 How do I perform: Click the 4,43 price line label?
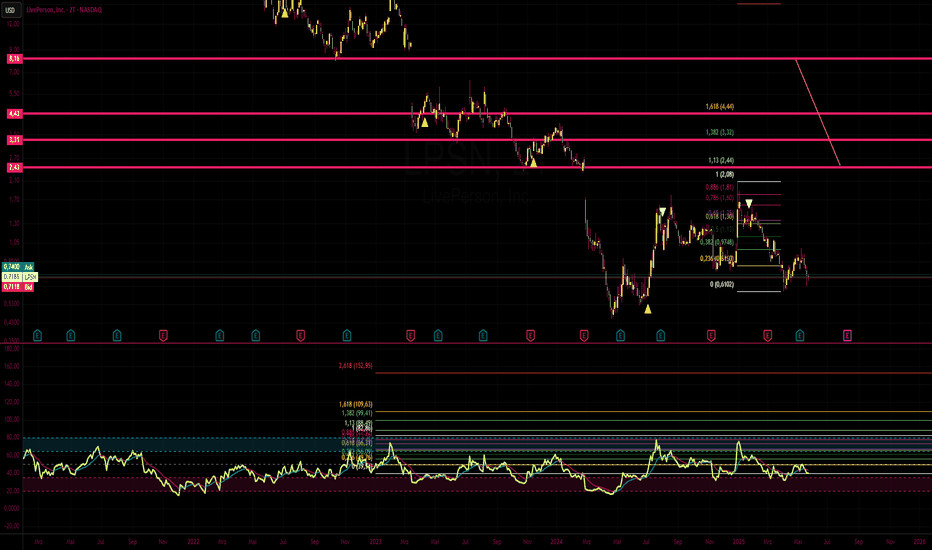click(x=14, y=114)
